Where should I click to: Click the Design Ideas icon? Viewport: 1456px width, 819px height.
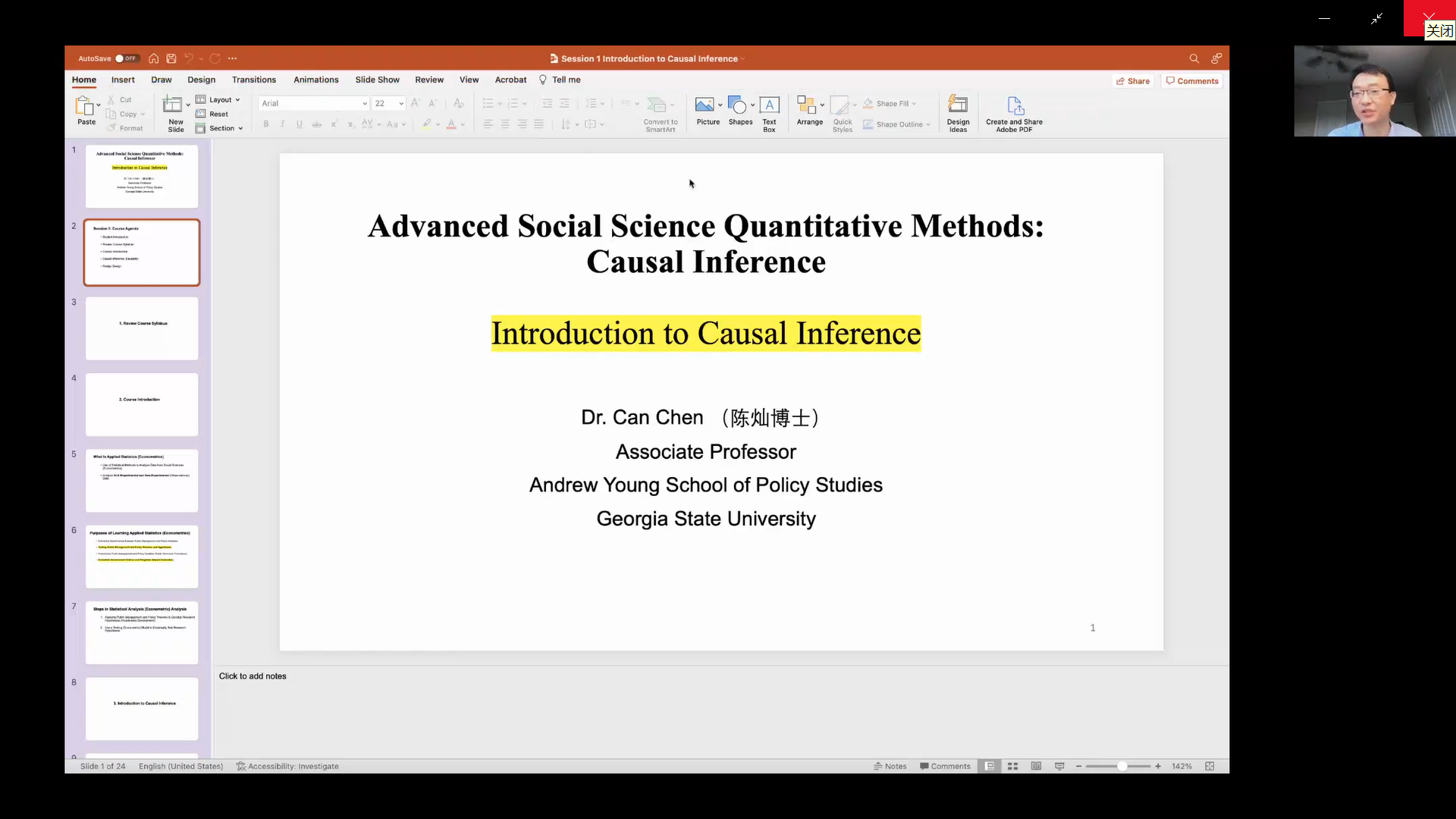[958, 105]
